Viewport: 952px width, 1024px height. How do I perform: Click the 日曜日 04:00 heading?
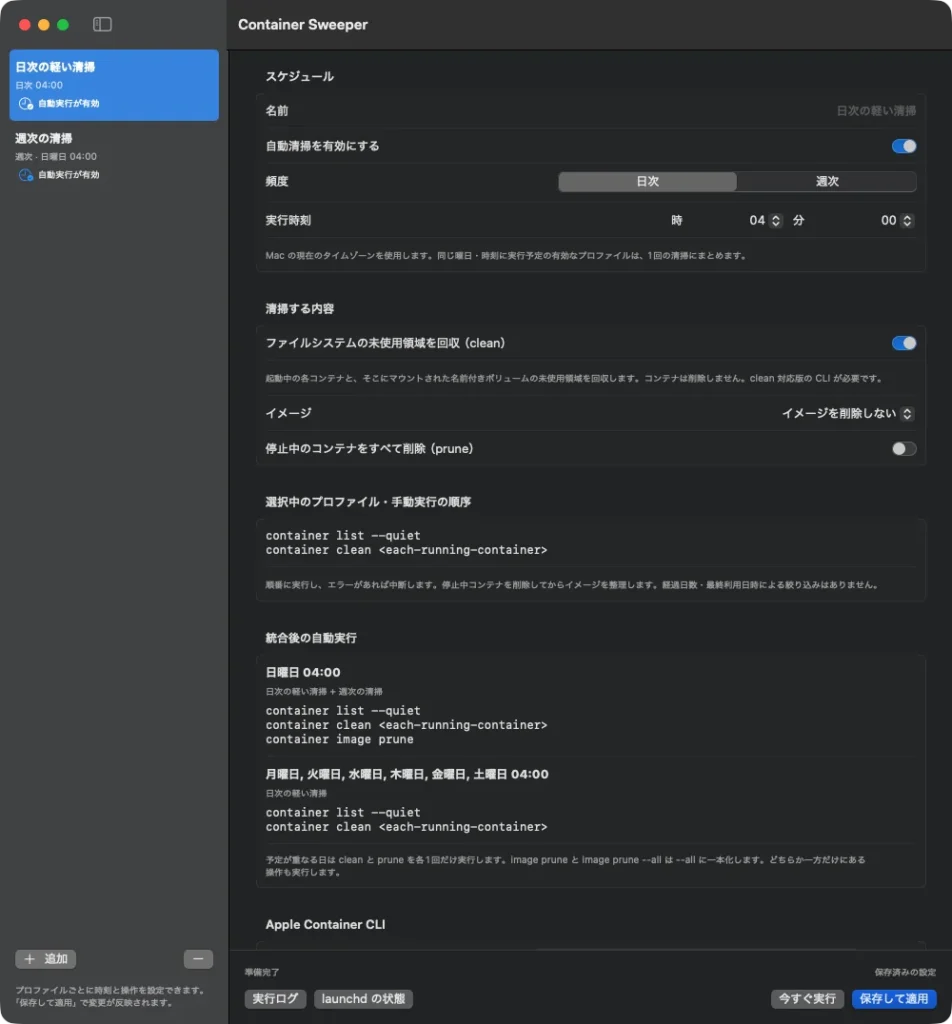pyautogui.click(x=303, y=672)
